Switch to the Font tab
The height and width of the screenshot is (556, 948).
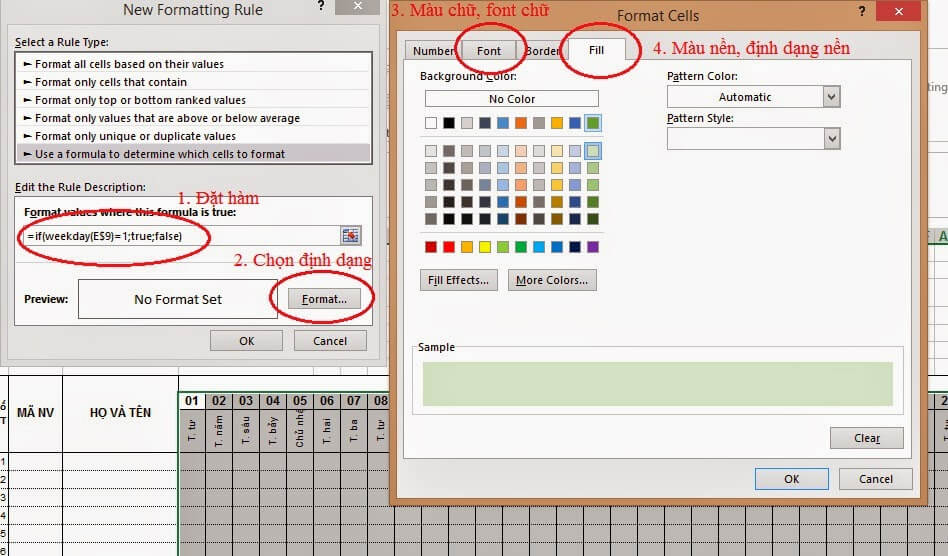click(489, 50)
